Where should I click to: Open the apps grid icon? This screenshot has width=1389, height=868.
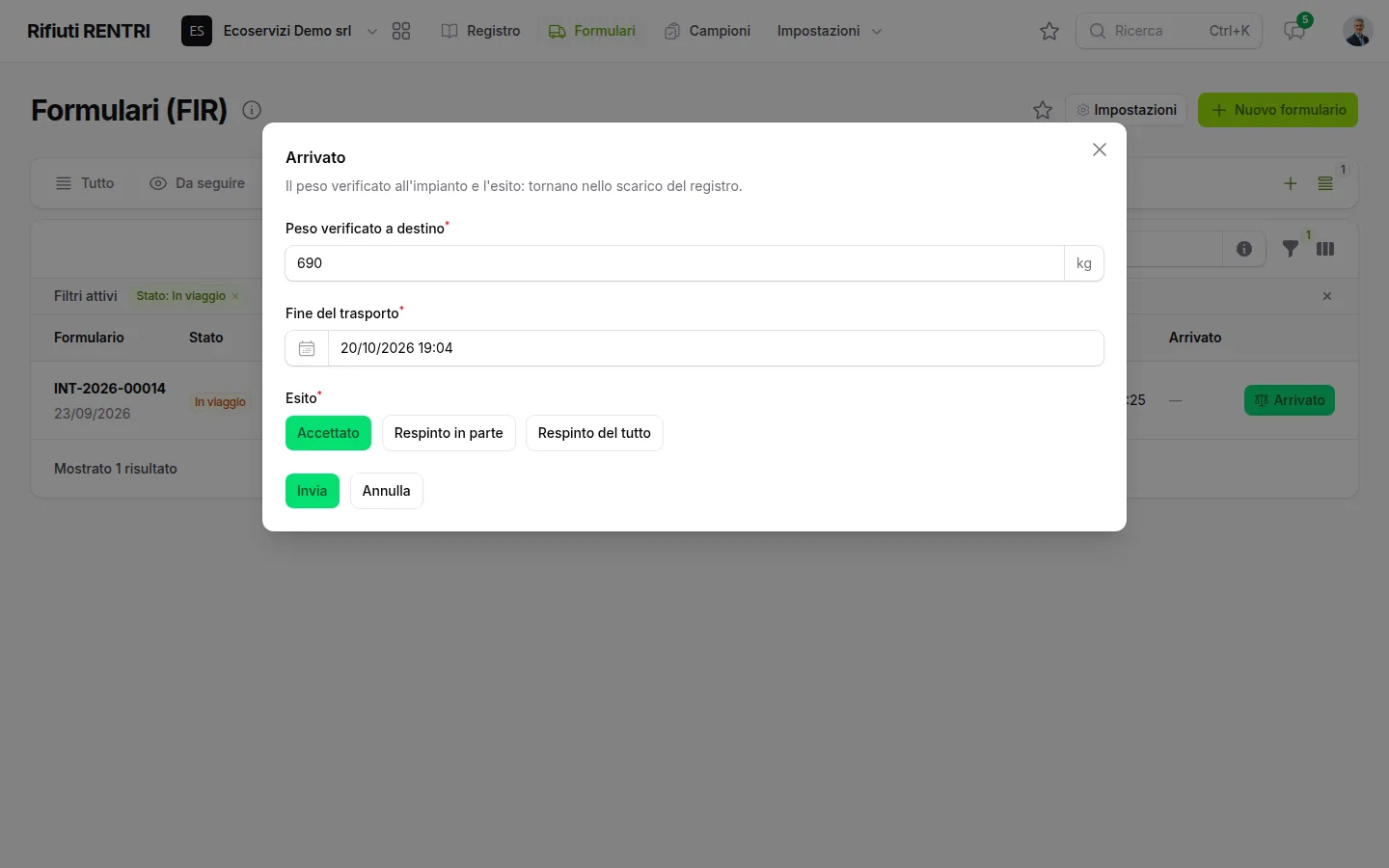pyautogui.click(x=401, y=31)
